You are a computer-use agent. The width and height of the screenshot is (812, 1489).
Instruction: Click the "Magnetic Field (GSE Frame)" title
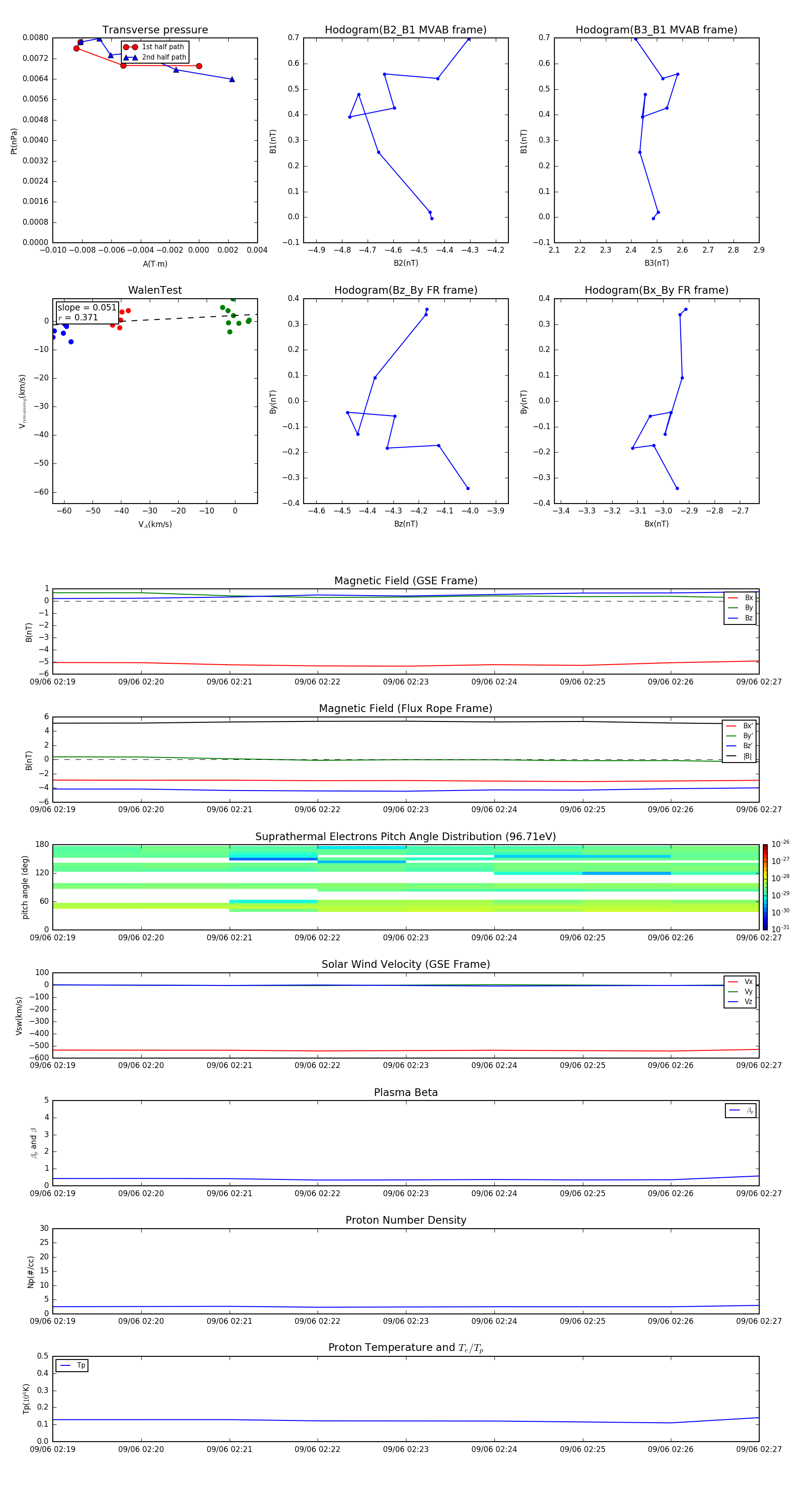(406, 581)
